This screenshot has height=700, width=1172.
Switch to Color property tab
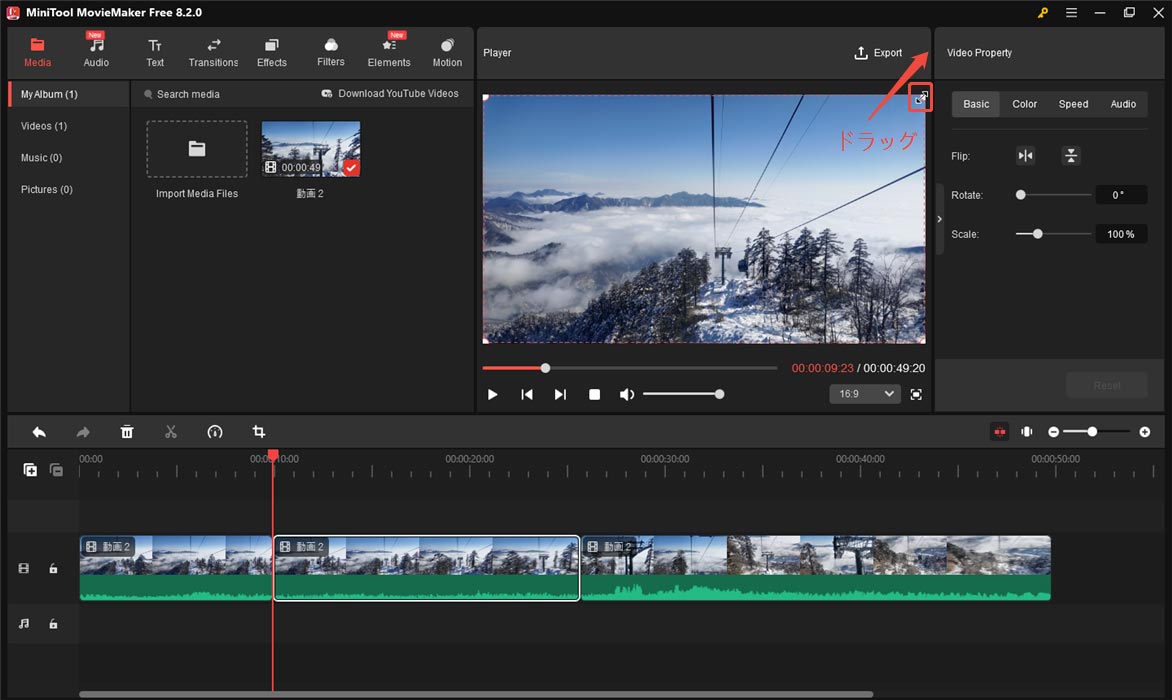click(1024, 104)
